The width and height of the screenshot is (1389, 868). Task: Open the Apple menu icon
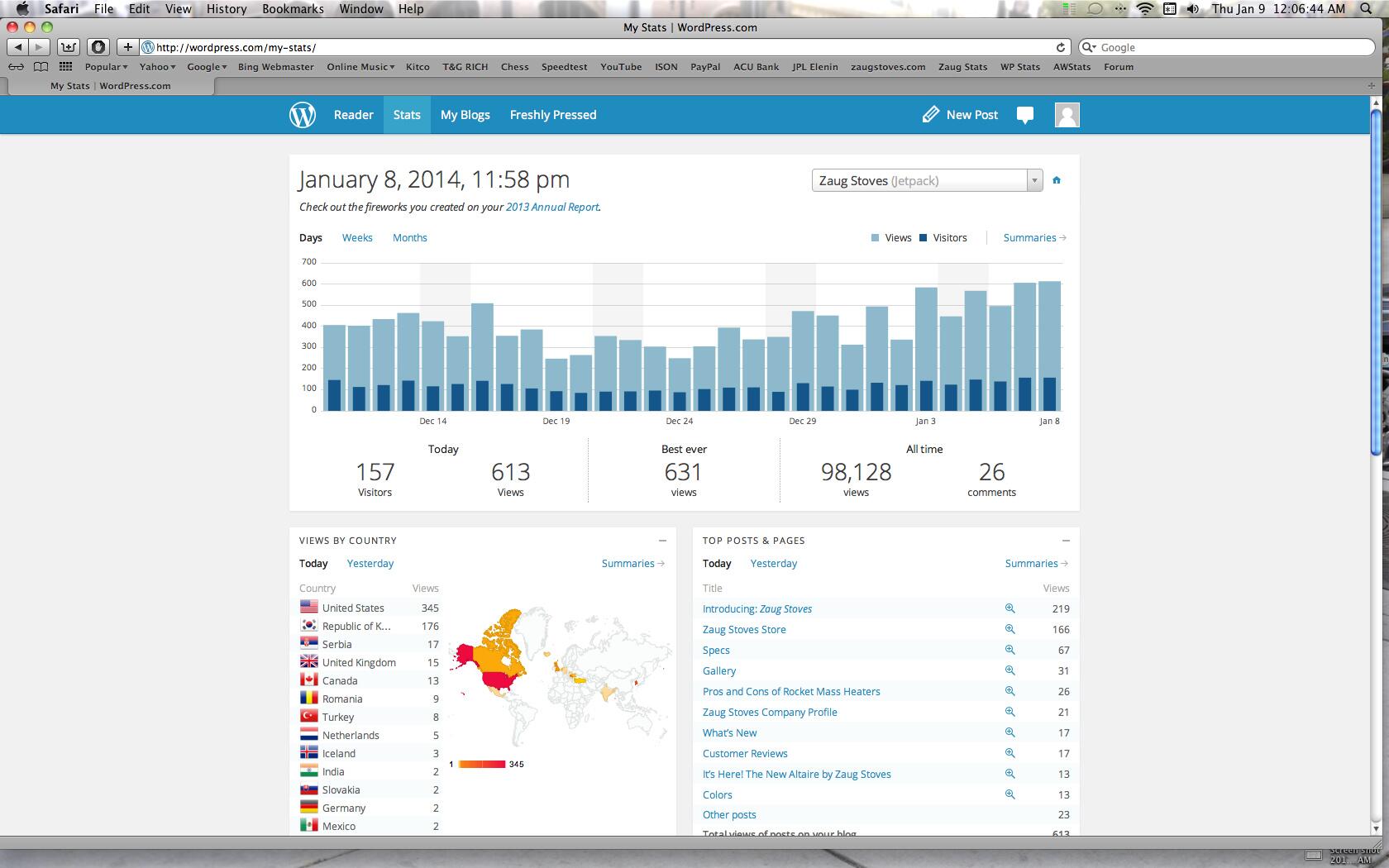coord(22,9)
